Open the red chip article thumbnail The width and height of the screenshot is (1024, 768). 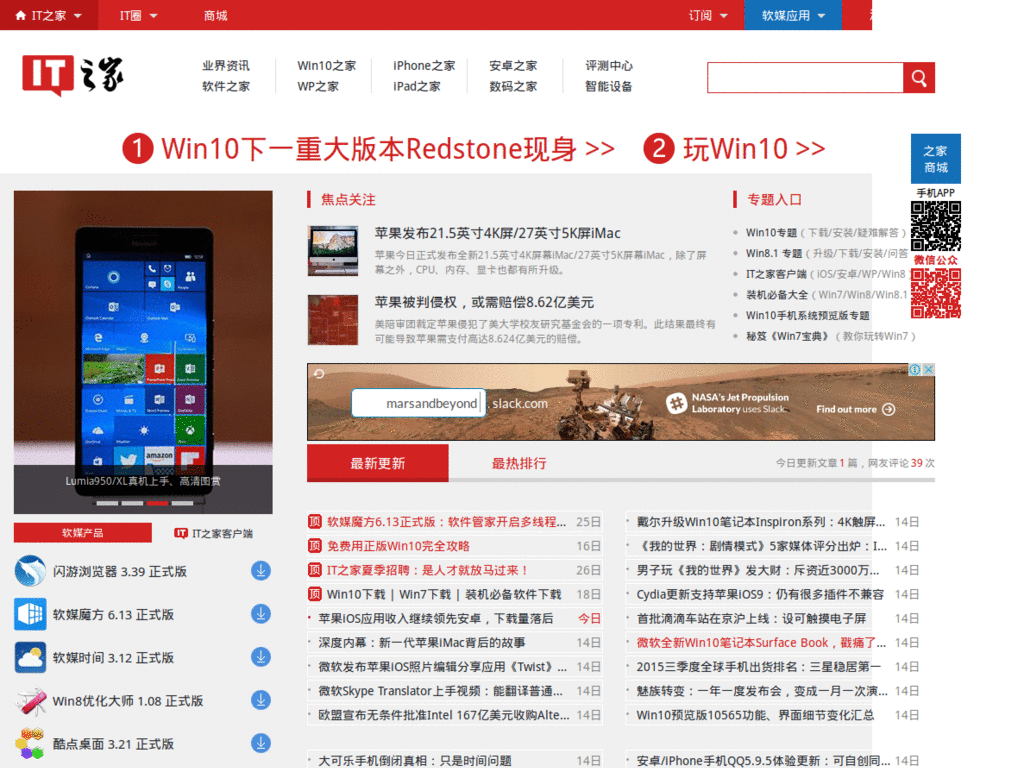click(x=333, y=320)
